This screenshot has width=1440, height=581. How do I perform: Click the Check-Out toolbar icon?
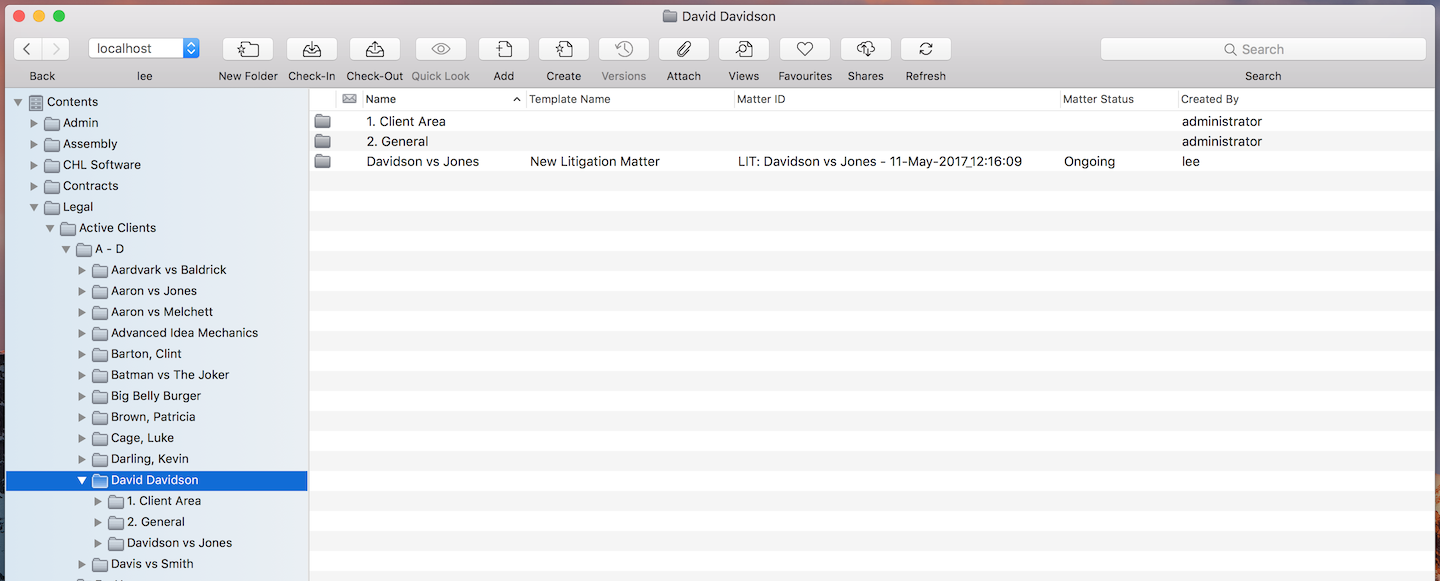click(375, 49)
